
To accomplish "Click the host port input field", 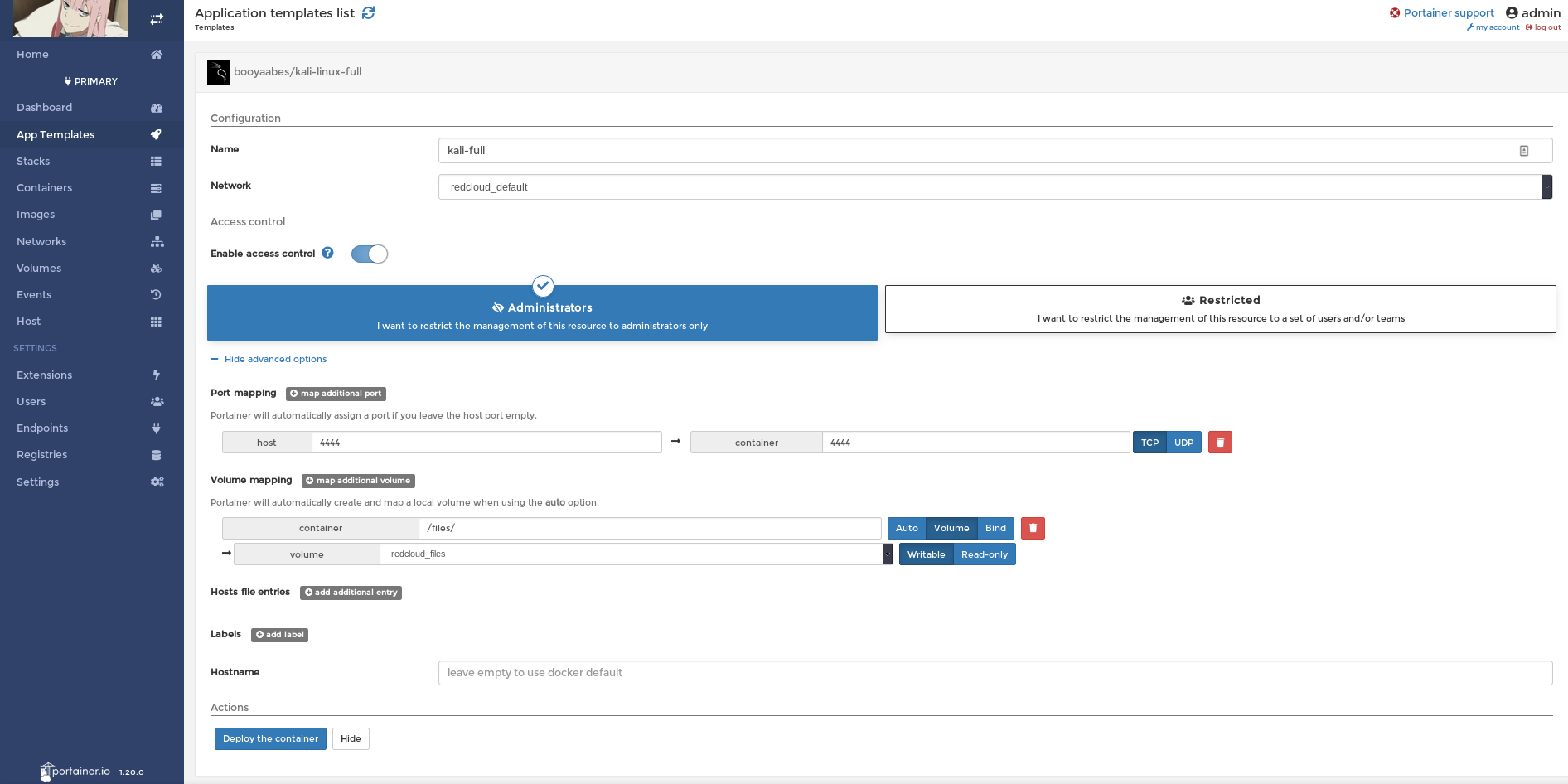I will 486,443.
